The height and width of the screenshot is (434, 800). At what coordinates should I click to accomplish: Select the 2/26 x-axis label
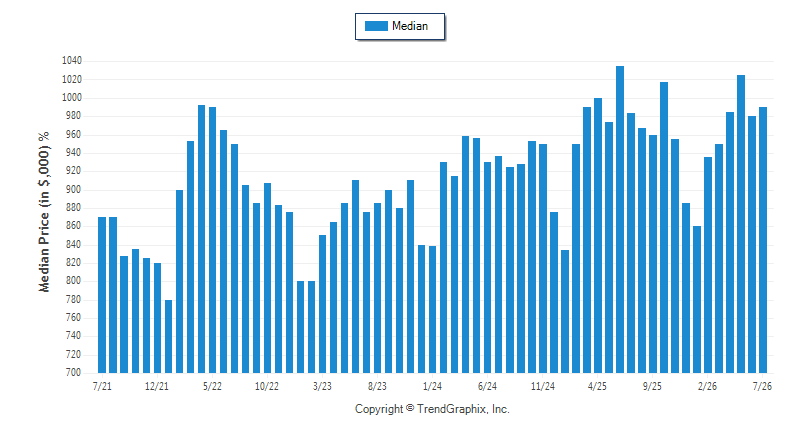[x=707, y=386]
